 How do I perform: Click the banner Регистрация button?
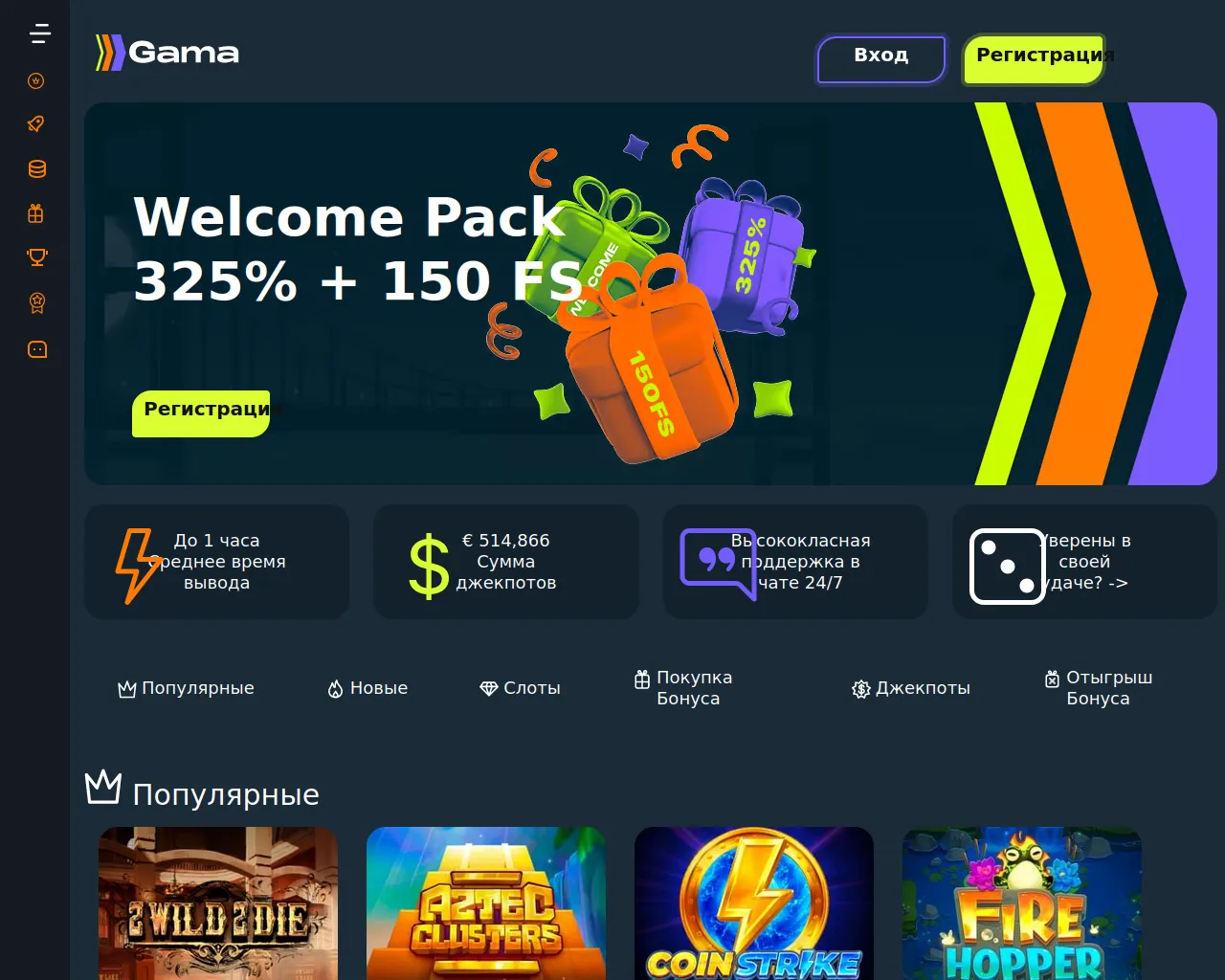click(x=201, y=413)
